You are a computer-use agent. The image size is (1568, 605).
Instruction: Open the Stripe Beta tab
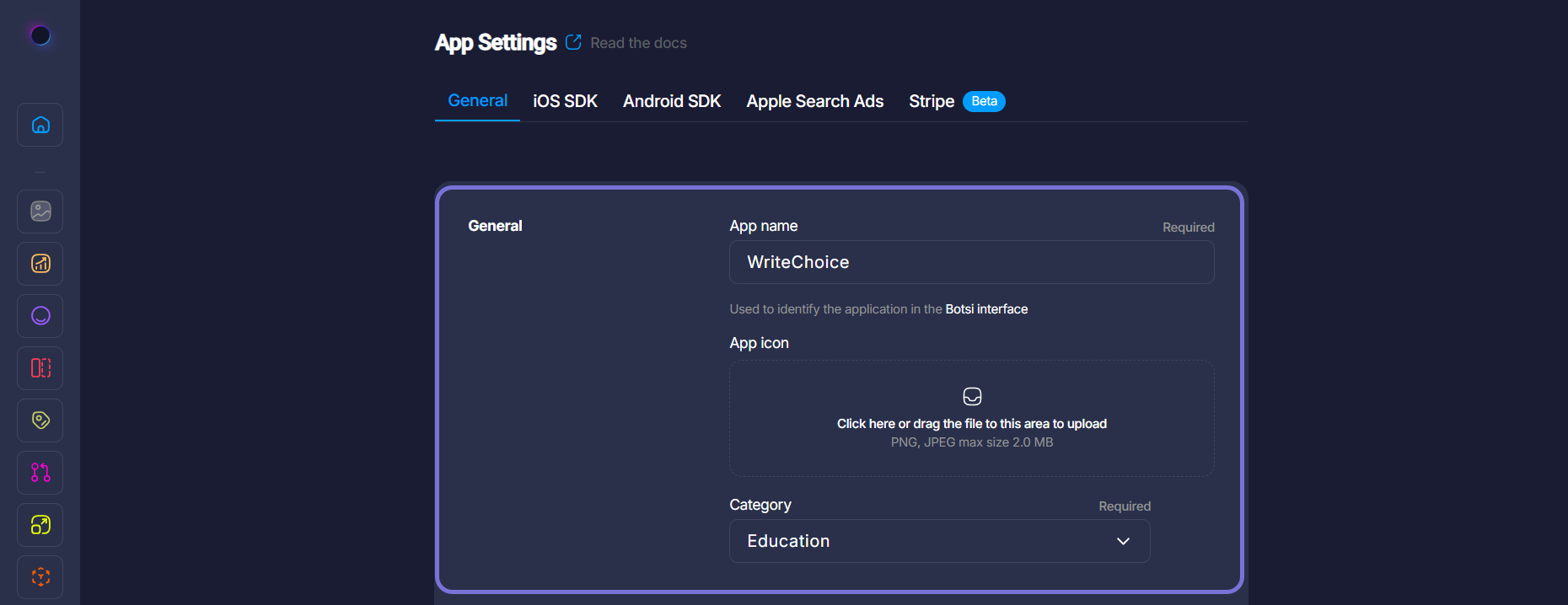coord(956,101)
